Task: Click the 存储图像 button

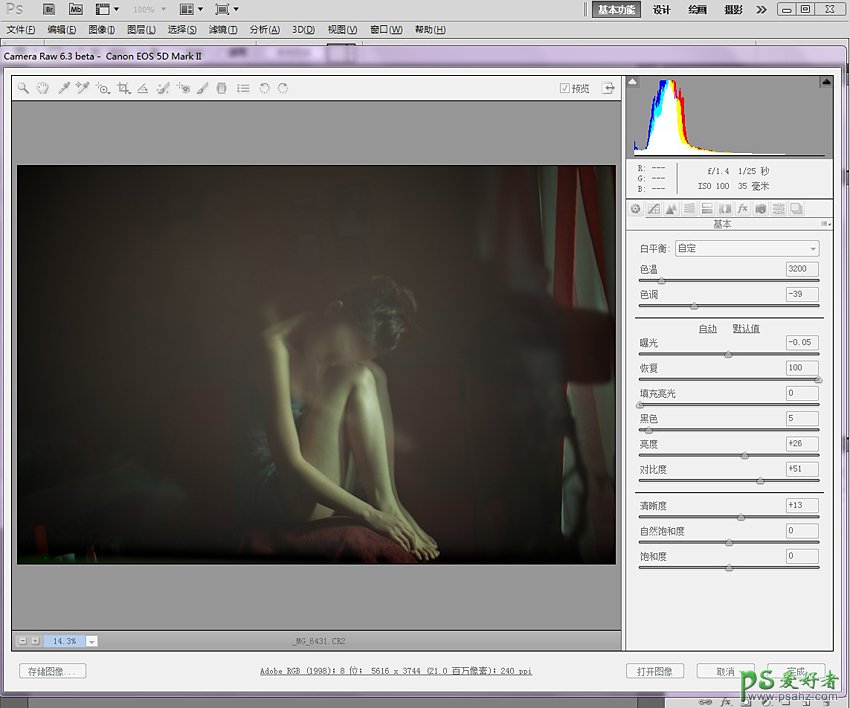Action: click(x=53, y=671)
